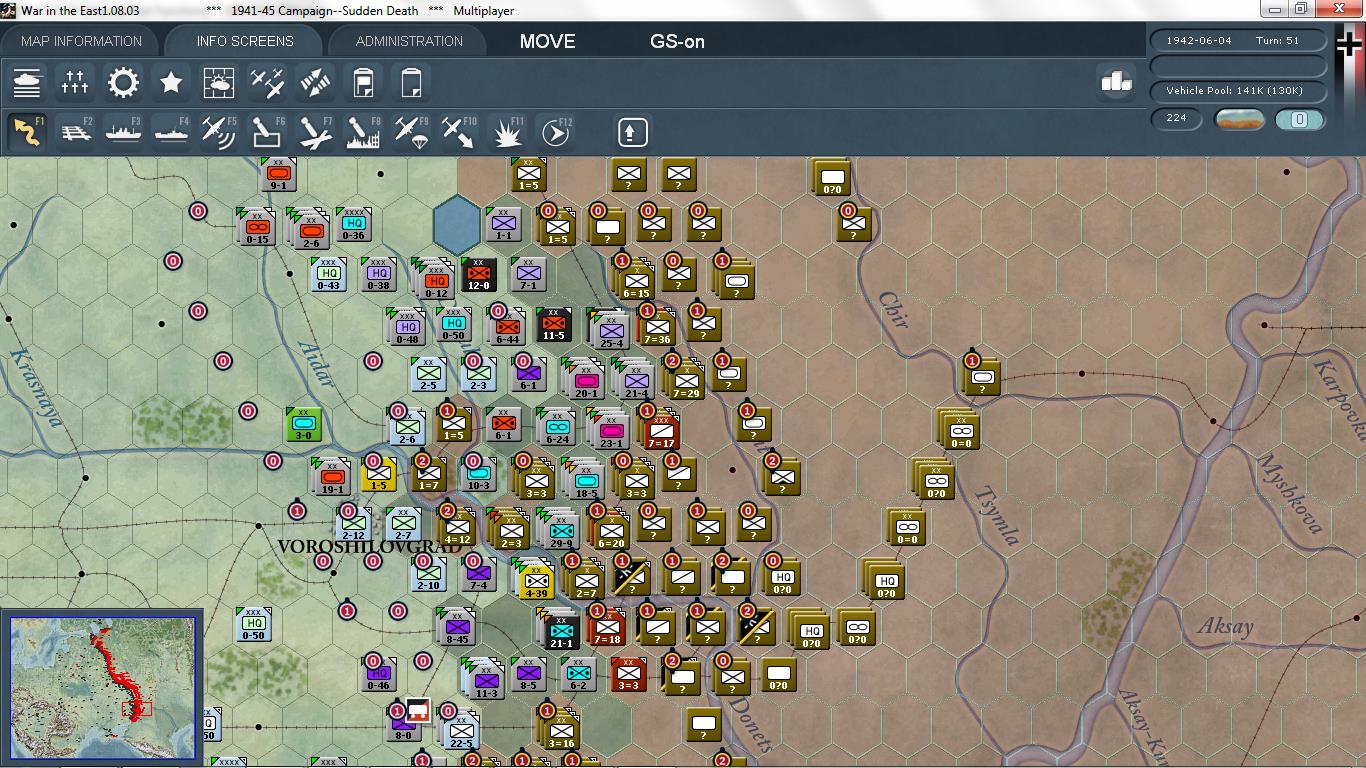Viewport: 1366px width, 768px height.
Task: Select the HQ 0-36 counter
Action: point(353,224)
